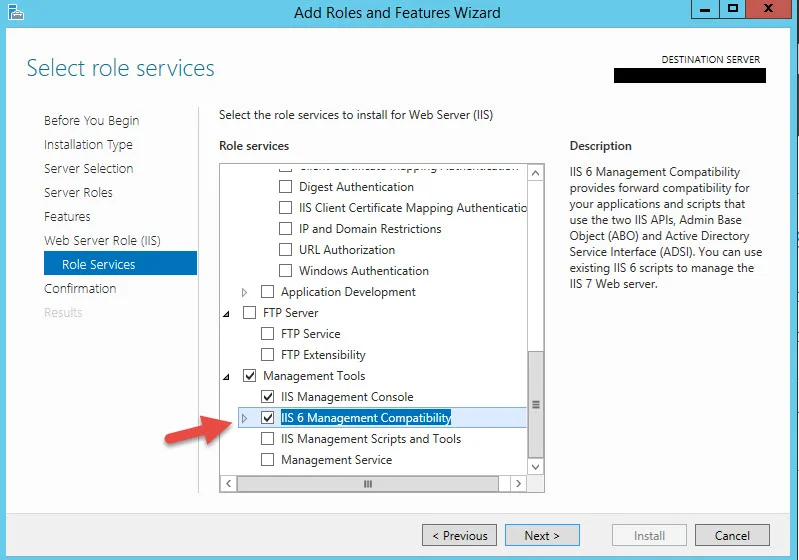
Task: Minimize the wizard window
Action: (x=705, y=9)
